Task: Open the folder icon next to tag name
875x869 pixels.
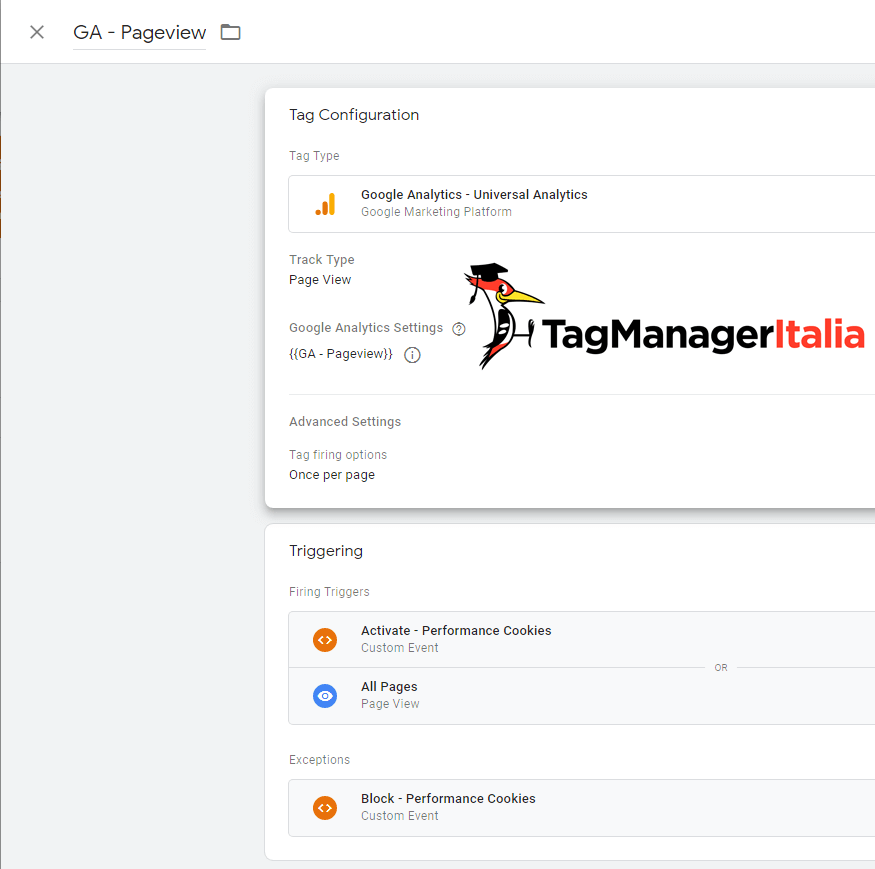Action: pyautogui.click(x=230, y=32)
